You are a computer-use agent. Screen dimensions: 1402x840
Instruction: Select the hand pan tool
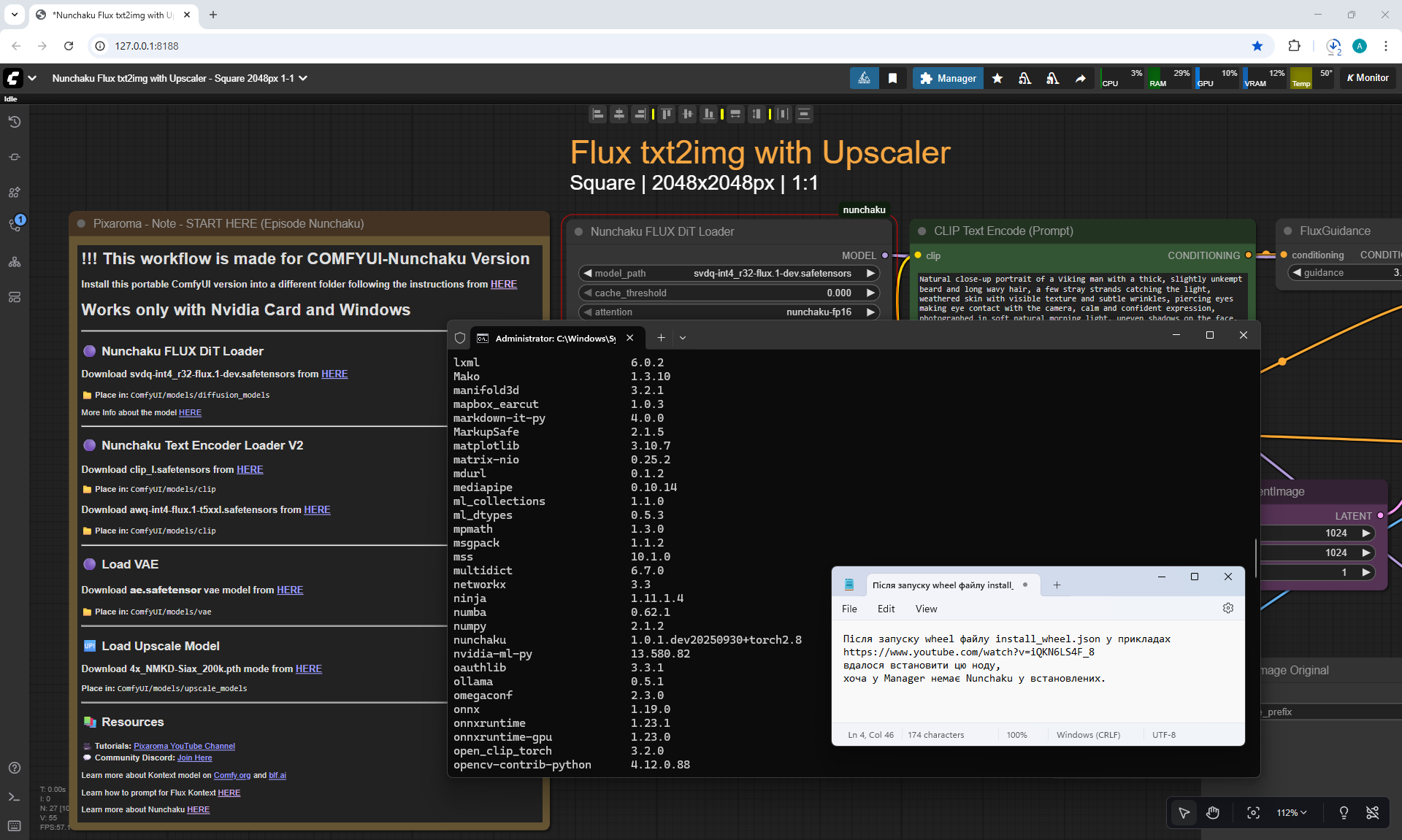(1213, 813)
